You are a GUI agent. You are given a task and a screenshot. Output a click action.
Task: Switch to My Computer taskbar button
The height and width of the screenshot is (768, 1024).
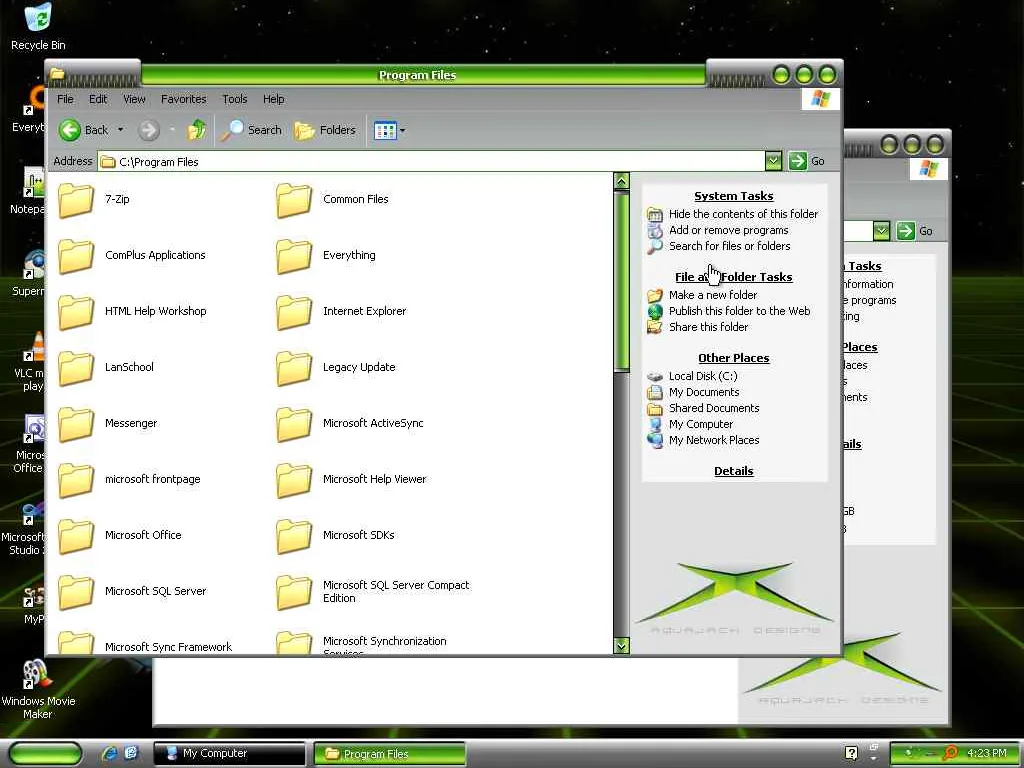point(229,754)
